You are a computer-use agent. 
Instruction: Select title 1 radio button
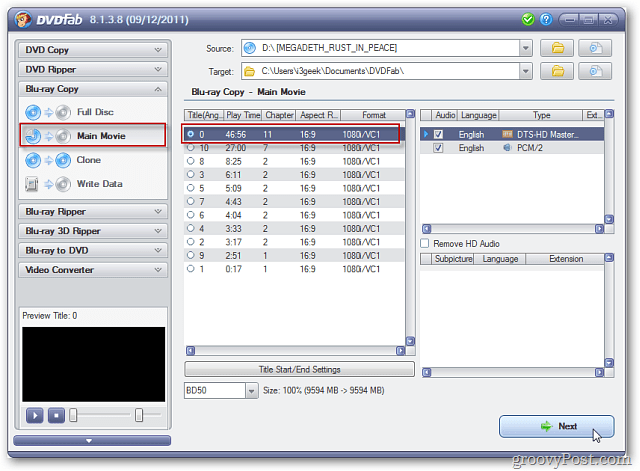(x=191, y=269)
